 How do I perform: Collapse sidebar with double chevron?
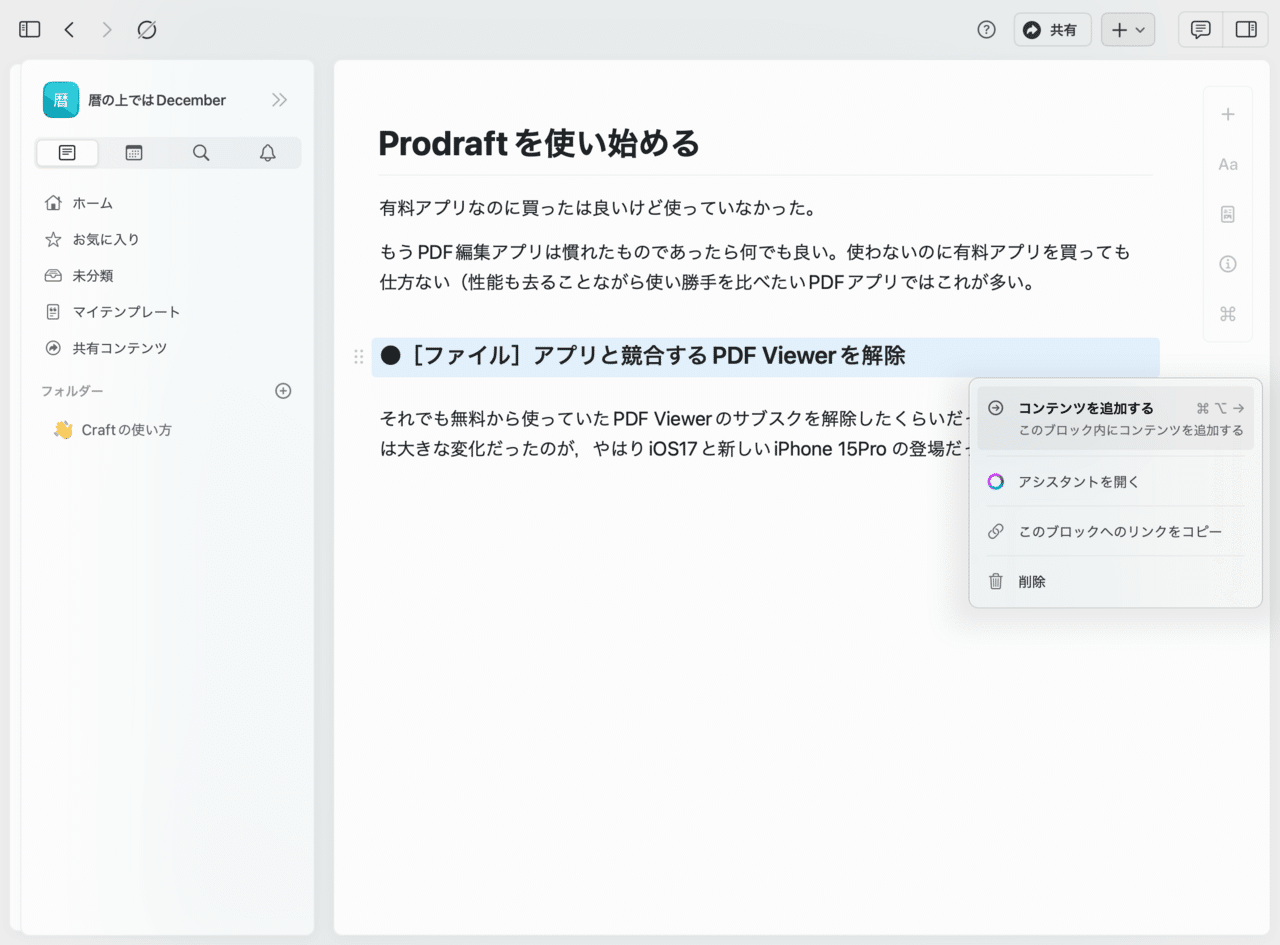pyautogui.click(x=280, y=100)
